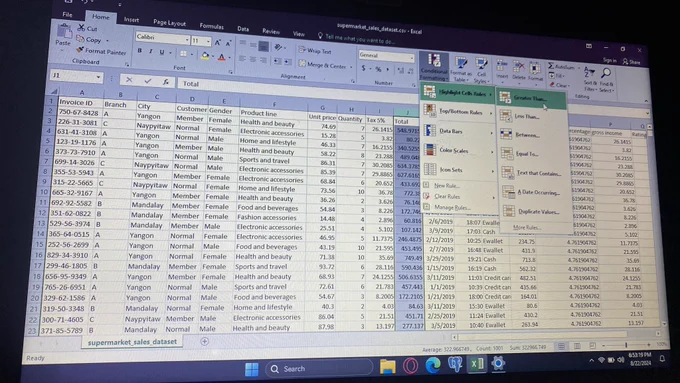
Task: Switch to the Insert tab
Action: [131, 20]
